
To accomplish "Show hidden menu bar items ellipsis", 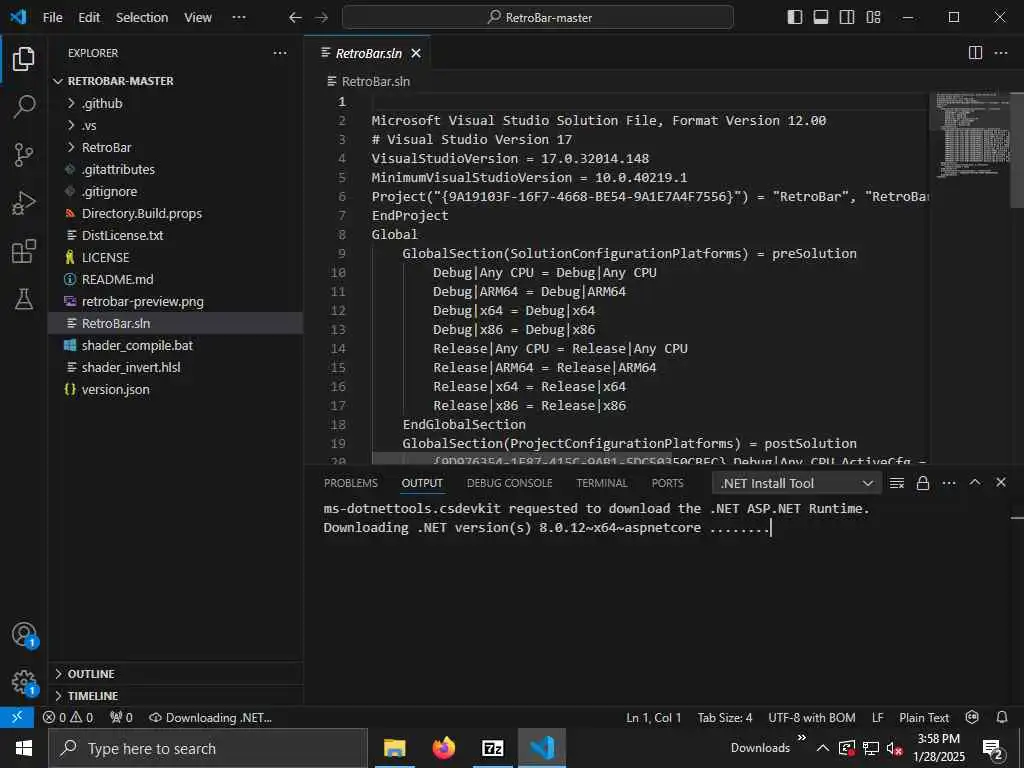I will (x=239, y=18).
